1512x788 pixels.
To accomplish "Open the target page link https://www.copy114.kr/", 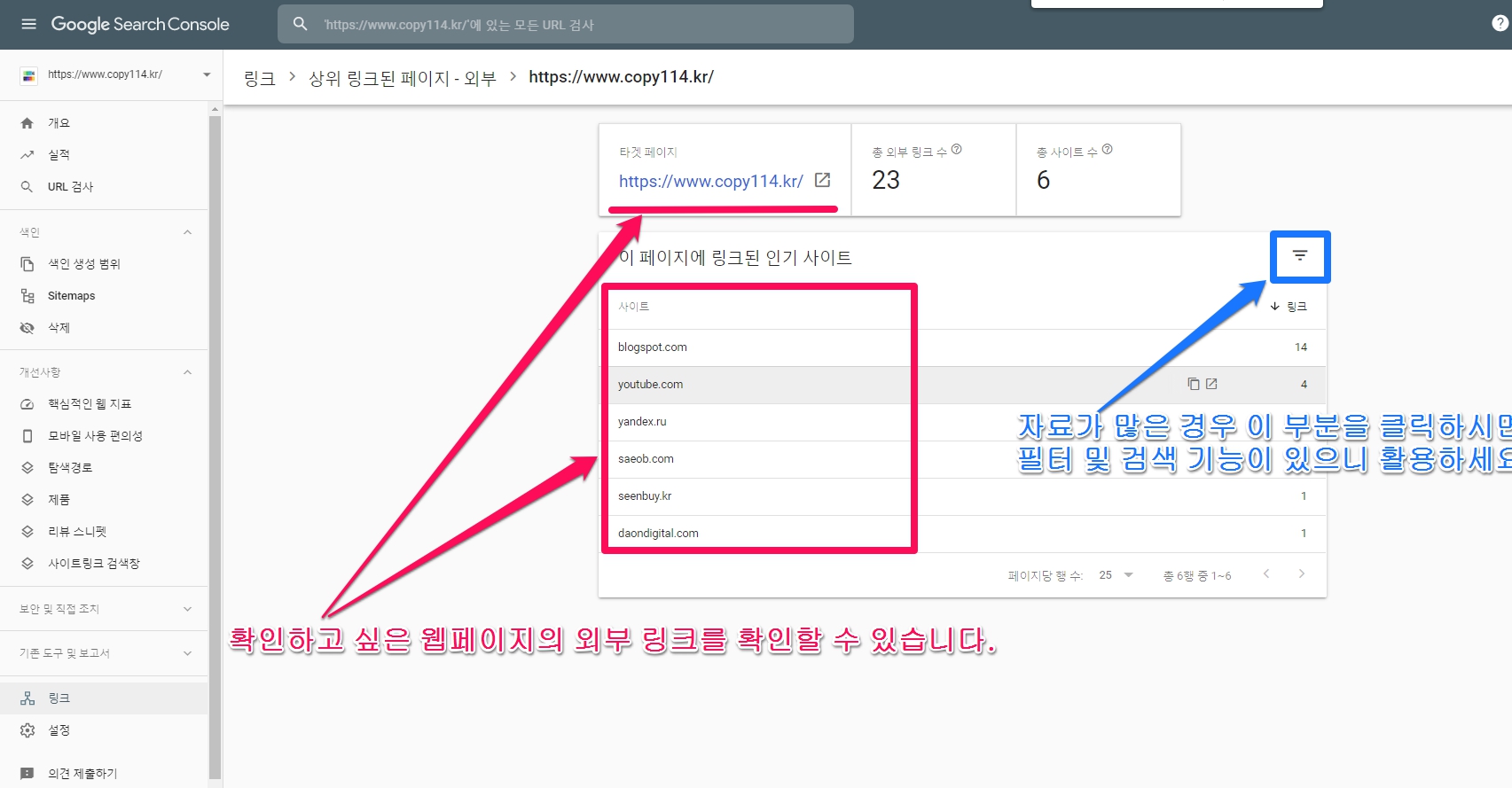I will tap(710, 181).
